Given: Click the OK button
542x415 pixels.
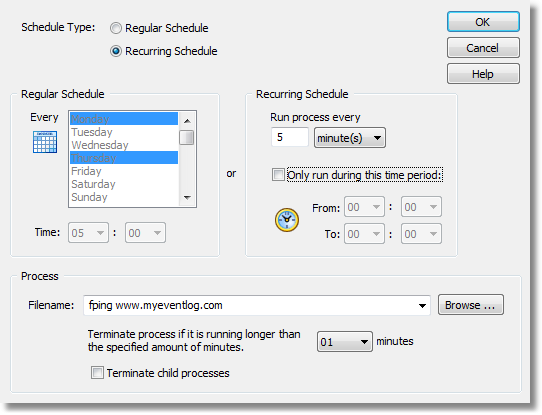Looking at the screenshot, I should tap(483, 22).
